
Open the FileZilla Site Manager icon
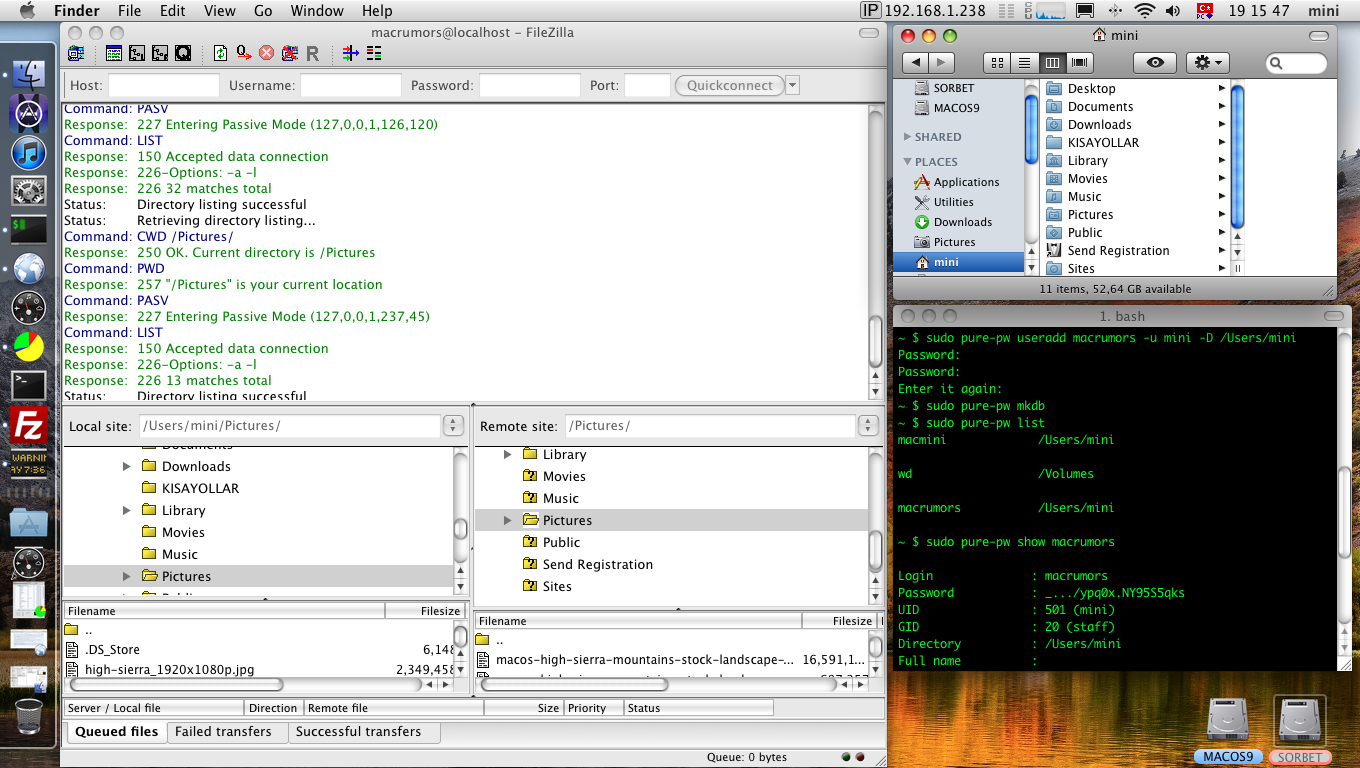[x=76, y=54]
